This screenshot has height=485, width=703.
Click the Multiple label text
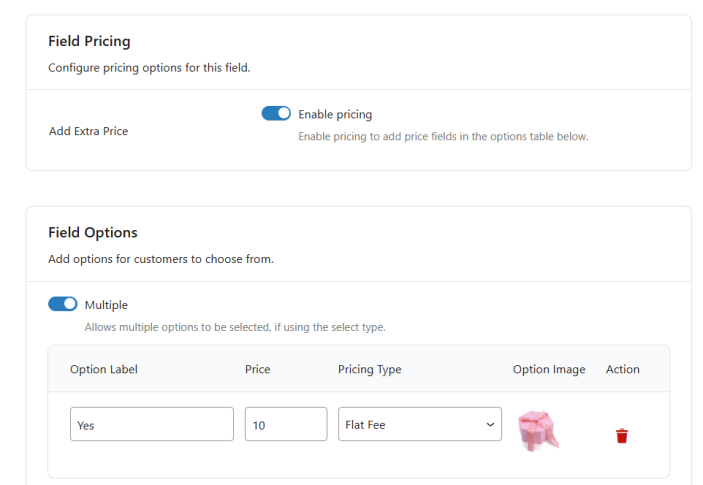tap(106, 305)
